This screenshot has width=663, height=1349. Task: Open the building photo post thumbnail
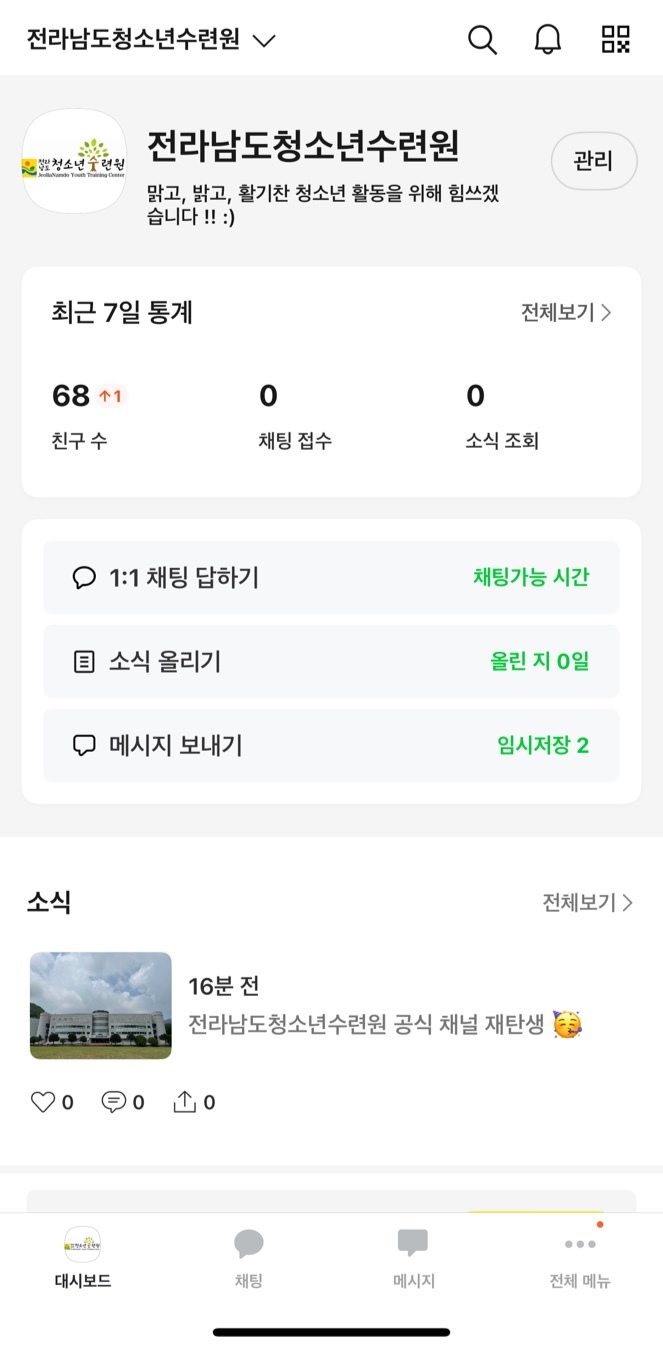[101, 1005]
